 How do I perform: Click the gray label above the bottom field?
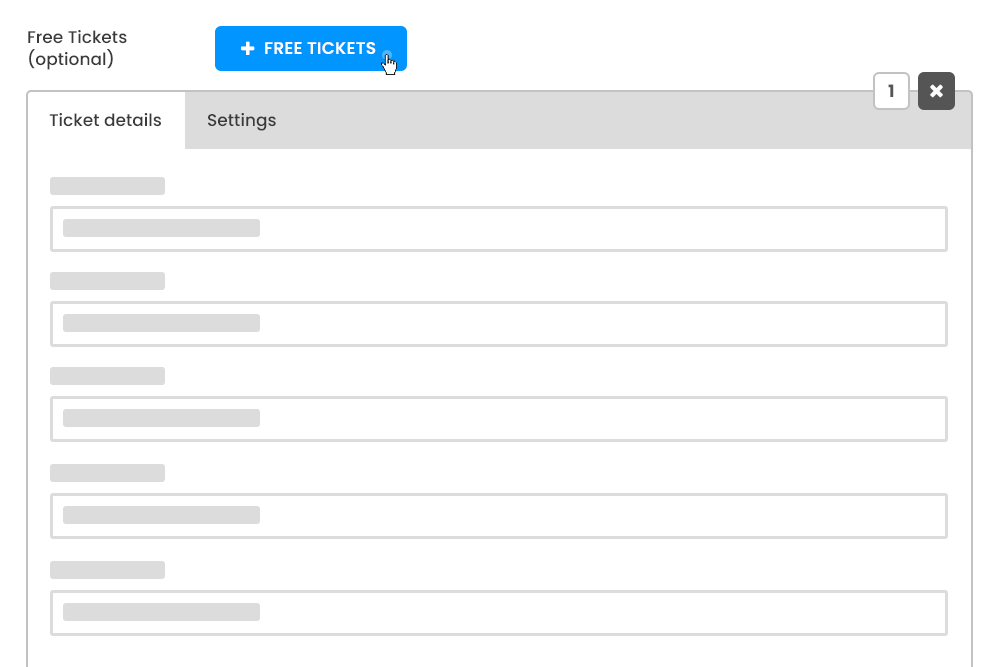click(107, 569)
